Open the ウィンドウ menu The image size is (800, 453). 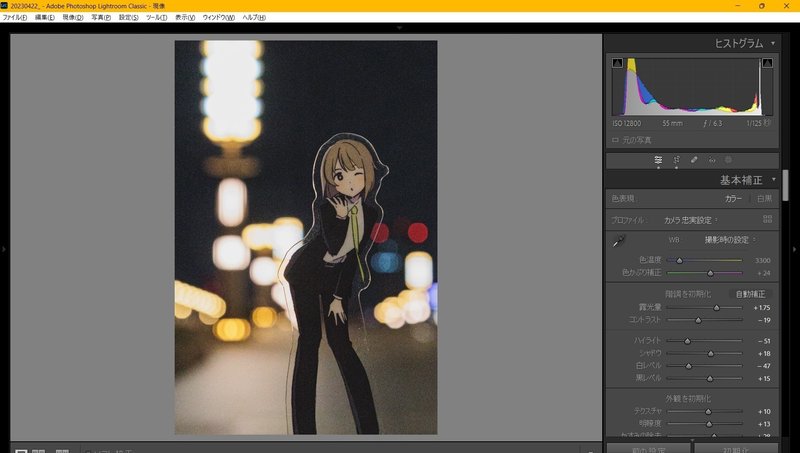pos(219,17)
